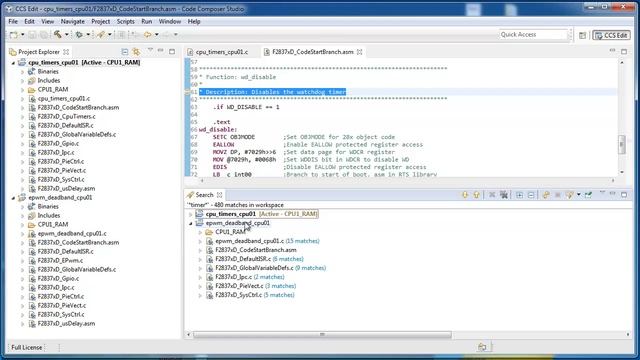Minimize the editor area
Viewport: 640px width, 360px height.
[613, 50]
